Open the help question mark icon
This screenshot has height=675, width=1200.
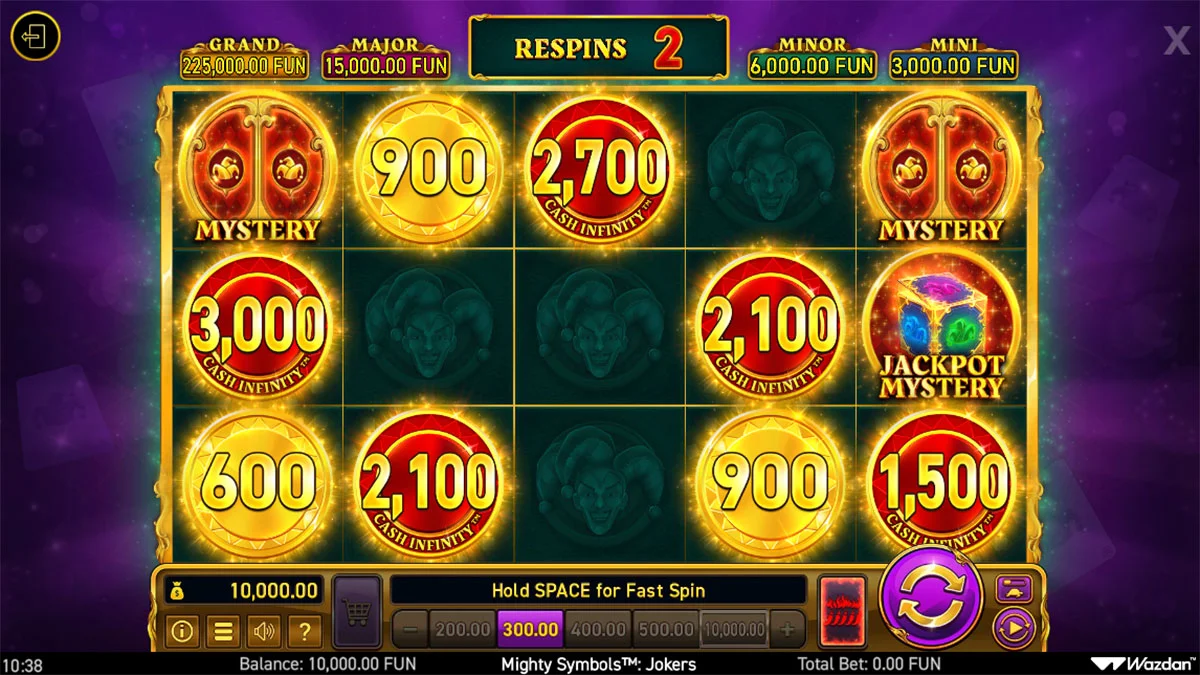point(304,631)
